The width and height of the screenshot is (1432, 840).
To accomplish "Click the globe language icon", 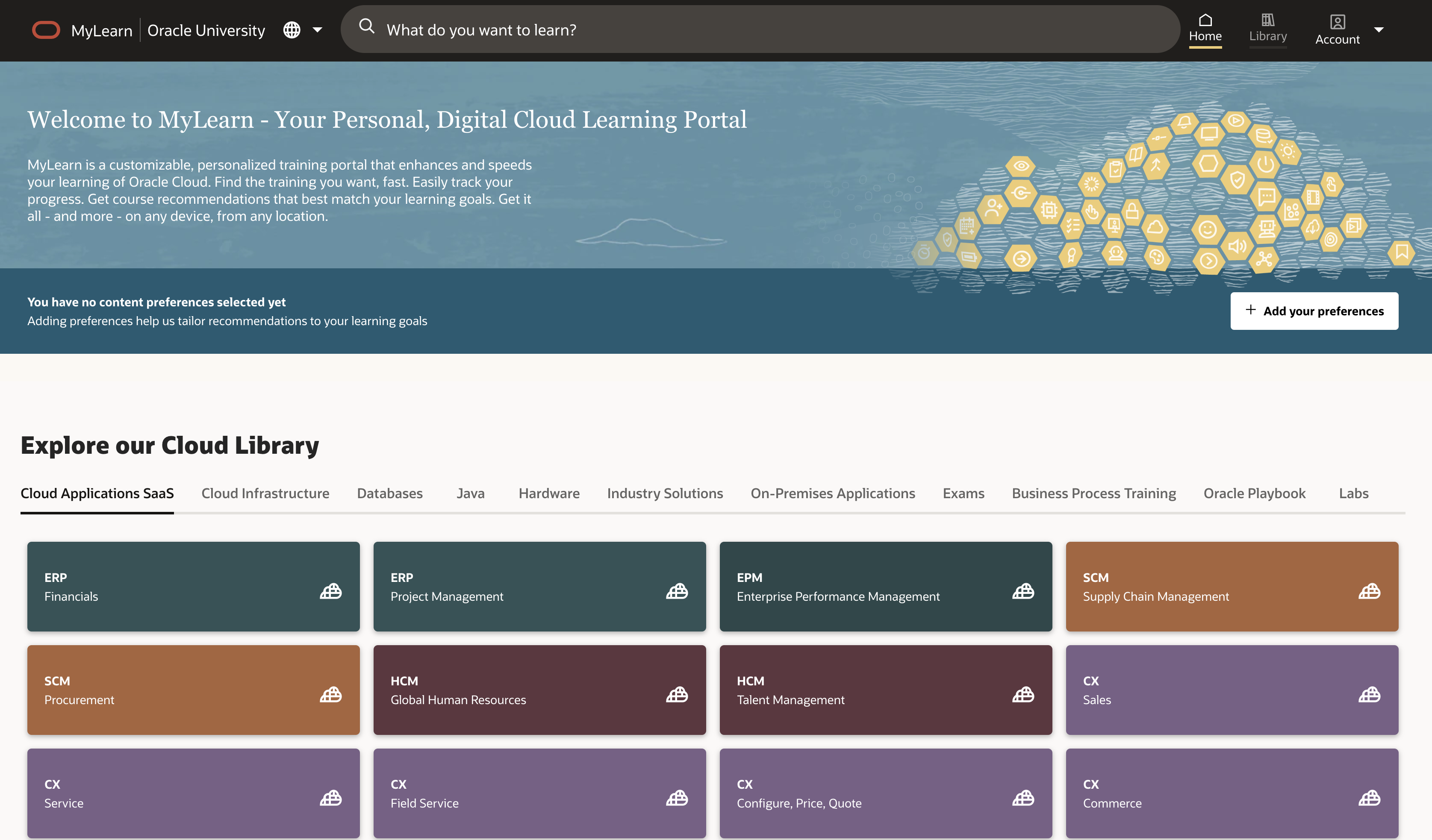I will tap(292, 29).
